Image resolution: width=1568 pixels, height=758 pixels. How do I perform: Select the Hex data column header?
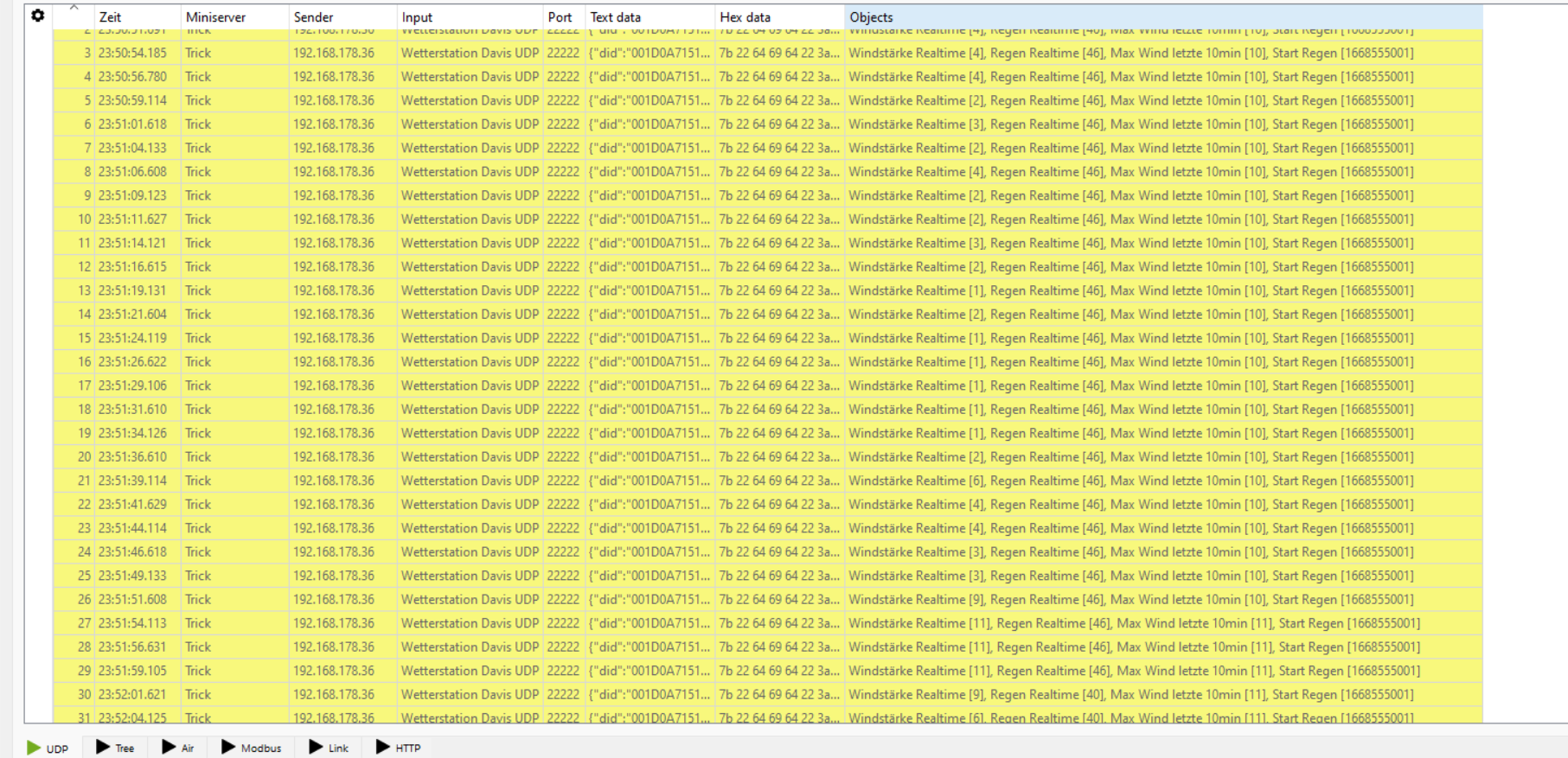tap(780, 17)
